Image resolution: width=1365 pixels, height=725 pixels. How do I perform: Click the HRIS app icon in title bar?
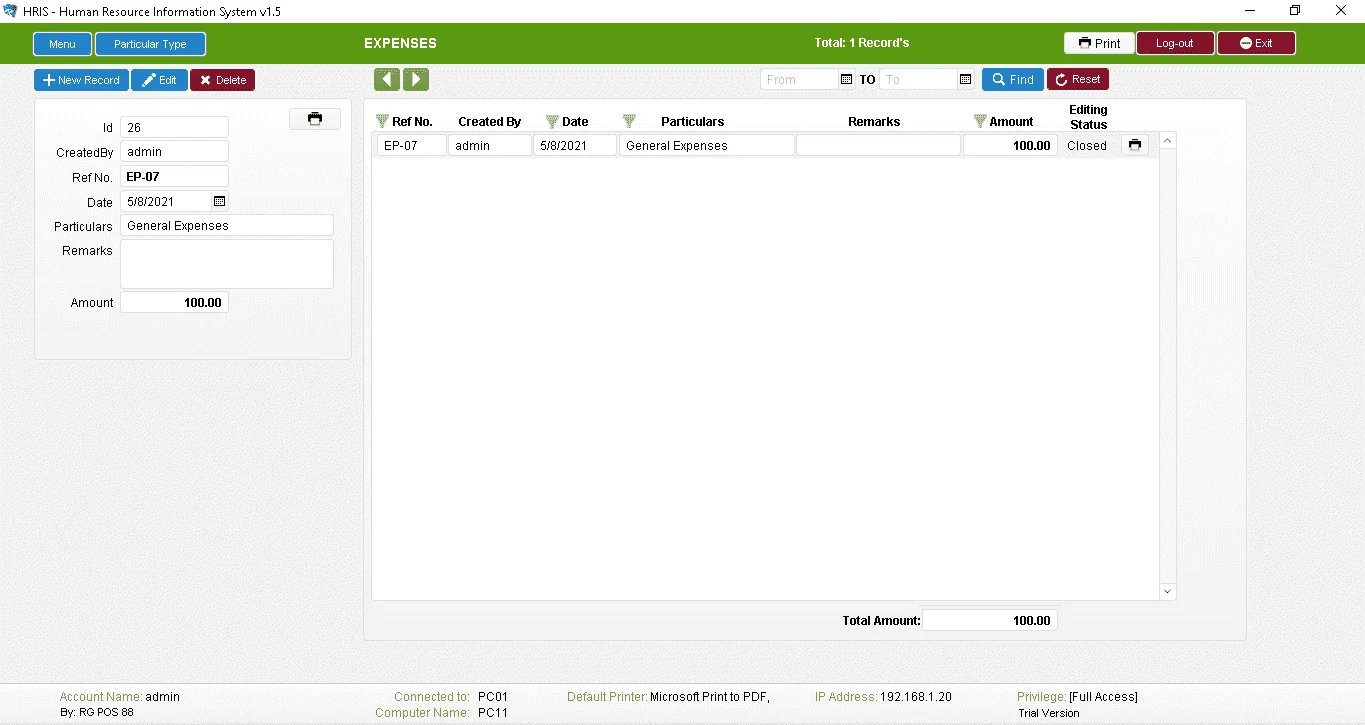tap(11, 11)
